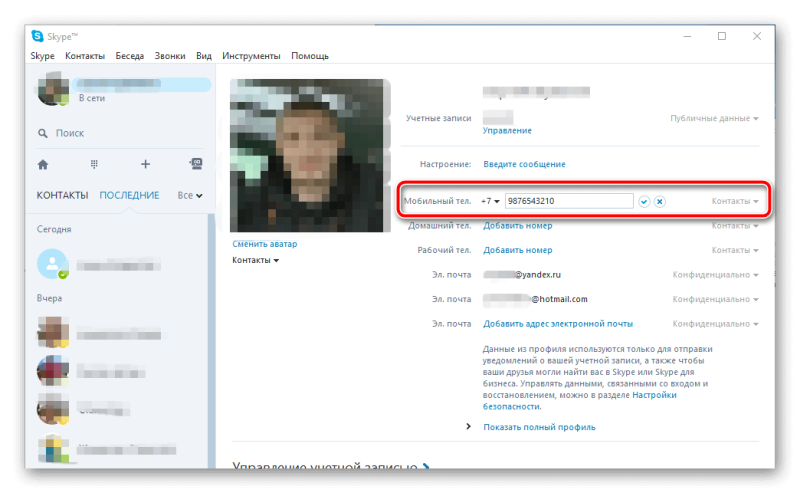Click the plus add contact icon

click(145, 164)
